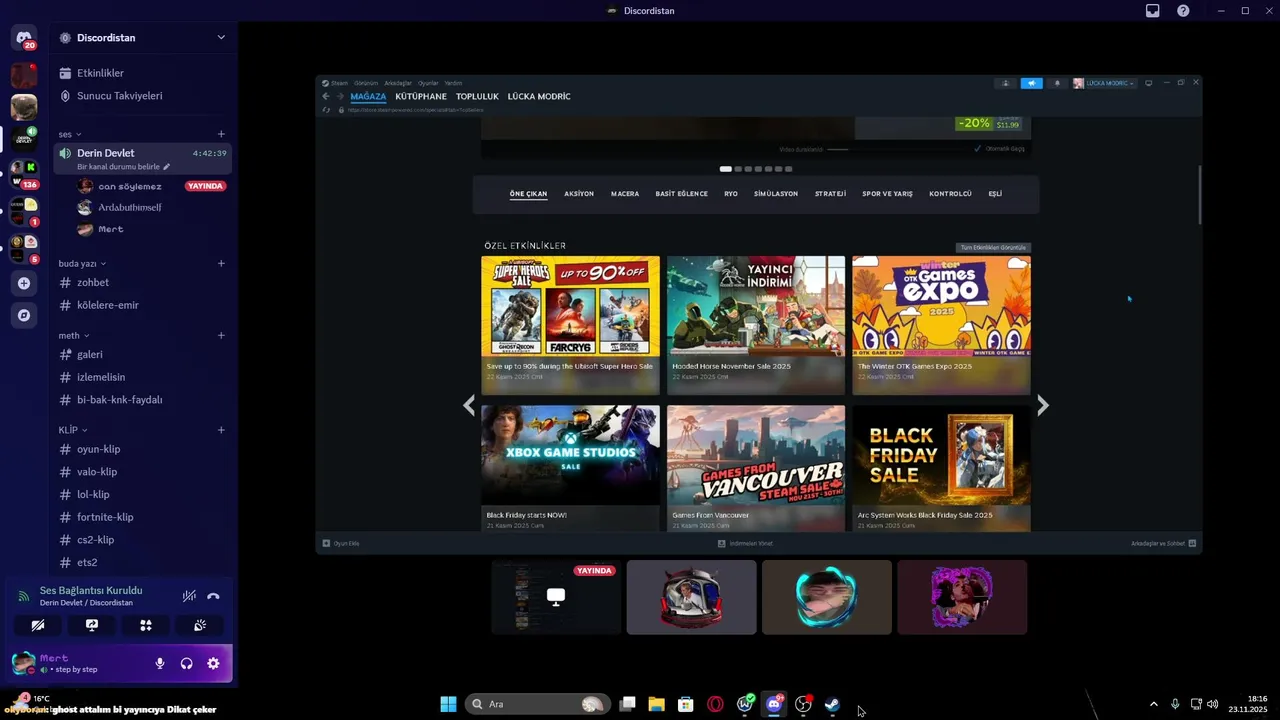
Task: Mute your microphone in Discord
Action: pos(160,663)
